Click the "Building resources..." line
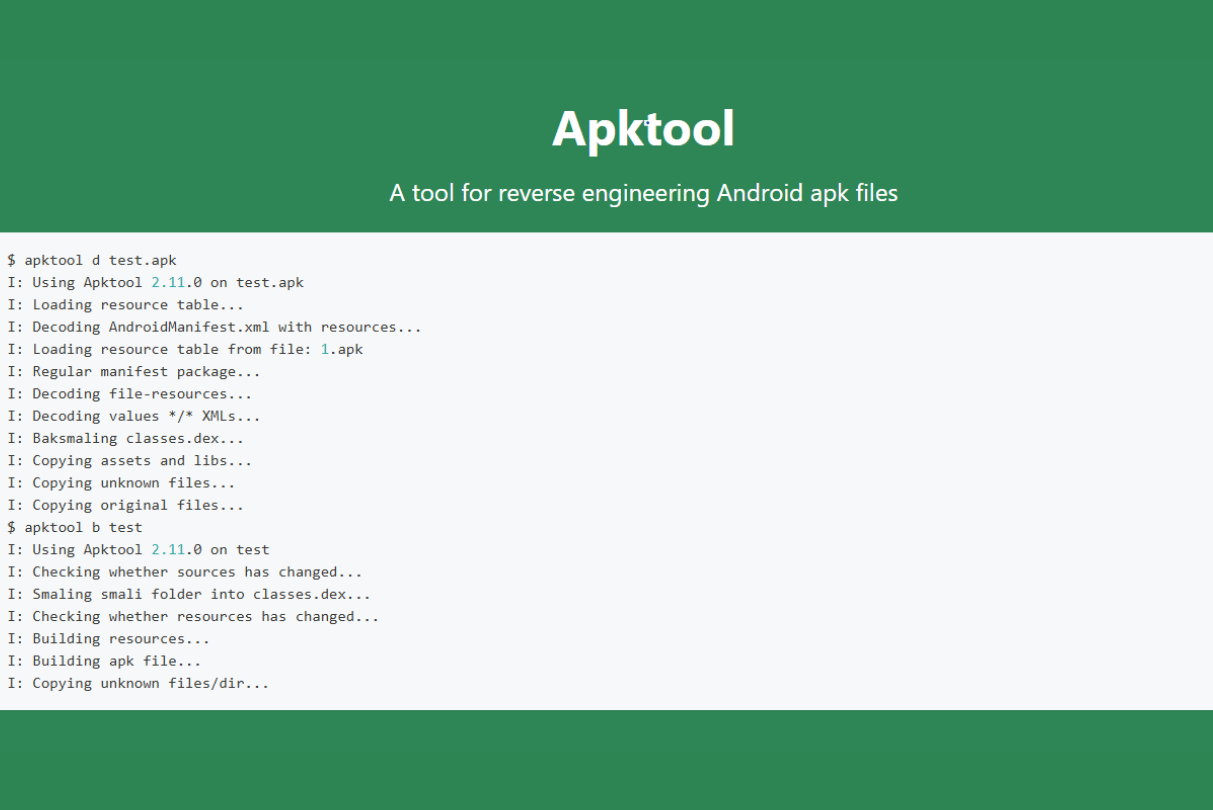The width and height of the screenshot is (1213, 810). [108, 638]
